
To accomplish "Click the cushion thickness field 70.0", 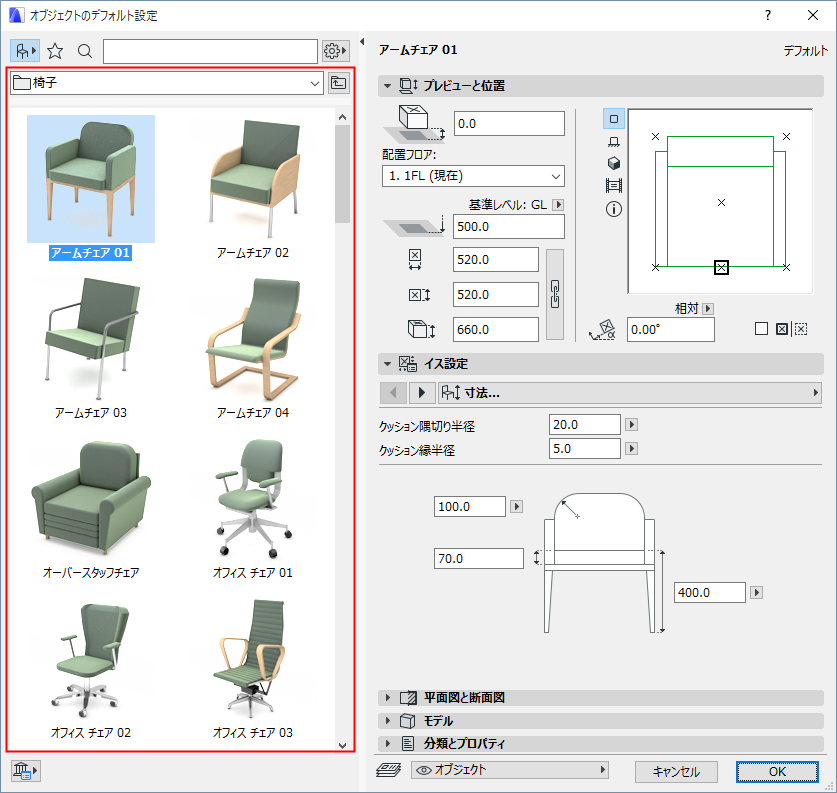I will point(478,558).
